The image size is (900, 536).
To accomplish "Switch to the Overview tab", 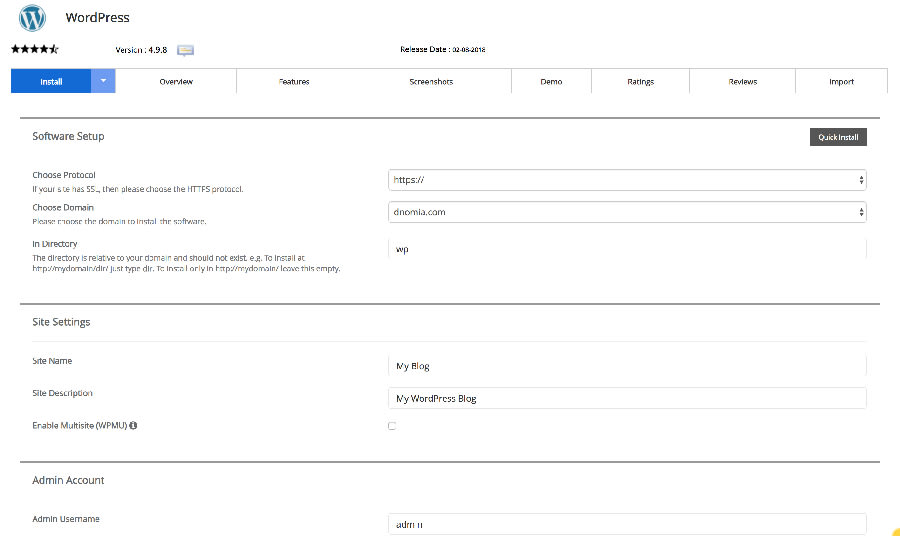I will pyautogui.click(x=176, y=81).
